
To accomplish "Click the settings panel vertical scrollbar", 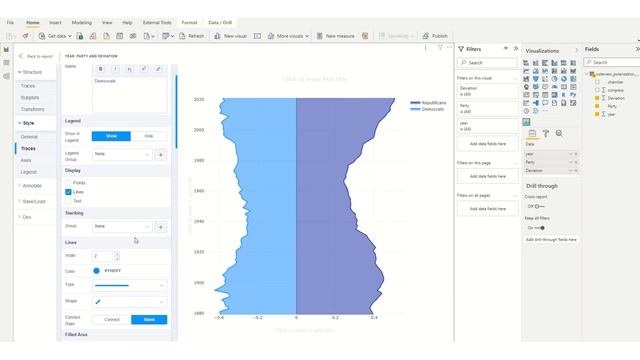I will point(176,111).
